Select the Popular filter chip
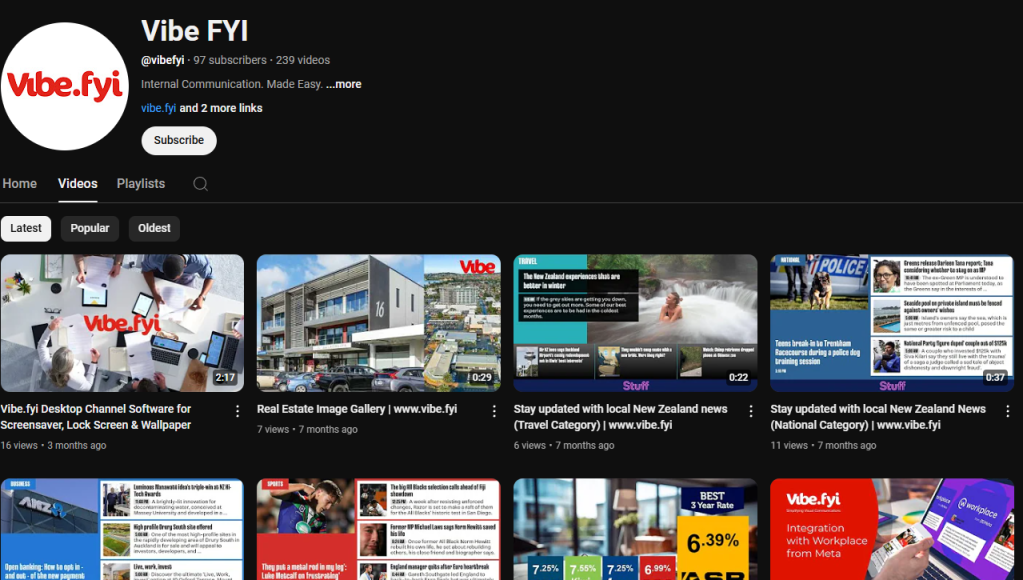 90,228
